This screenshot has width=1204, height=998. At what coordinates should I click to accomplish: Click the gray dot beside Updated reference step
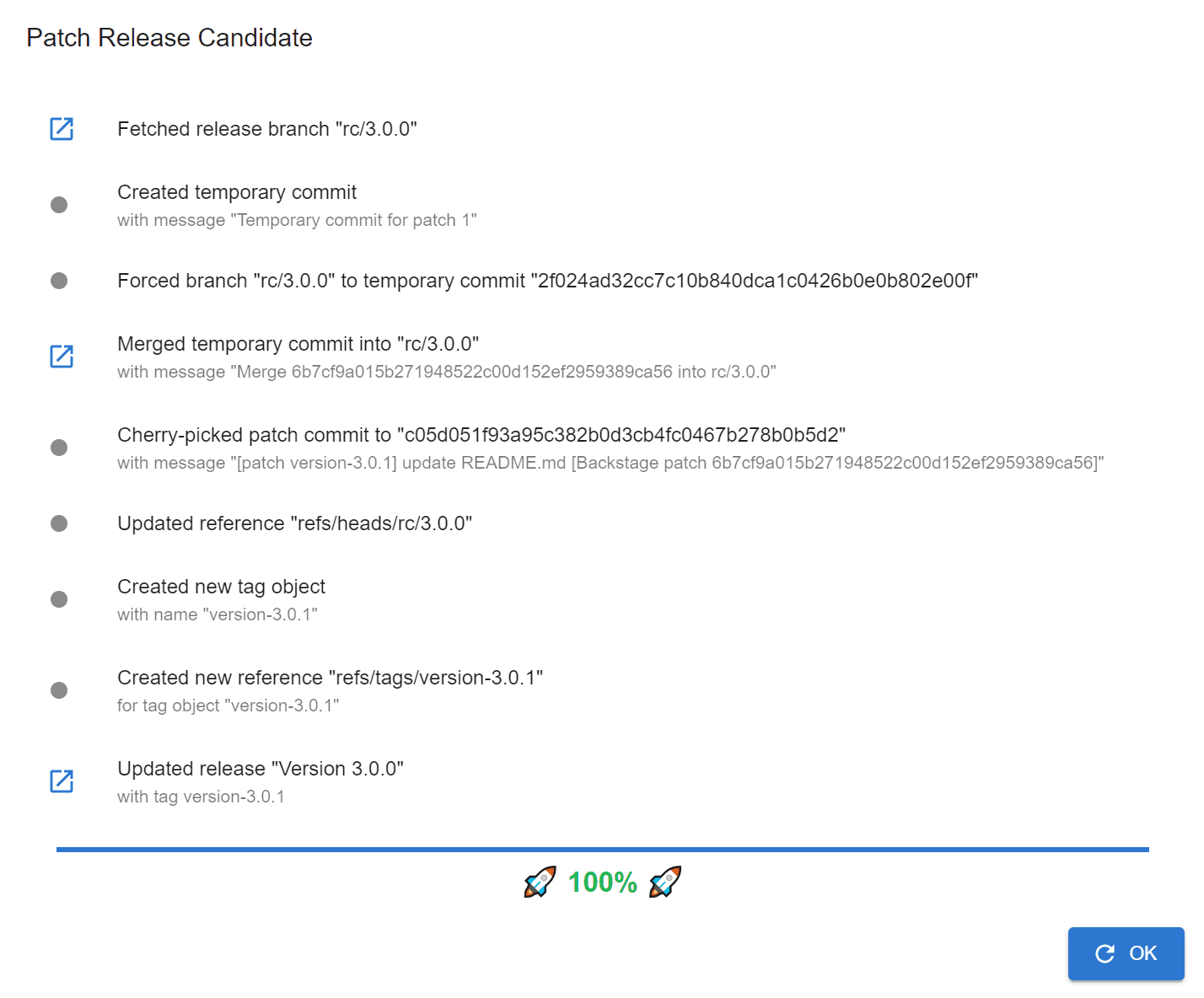(x=59, y=523)
